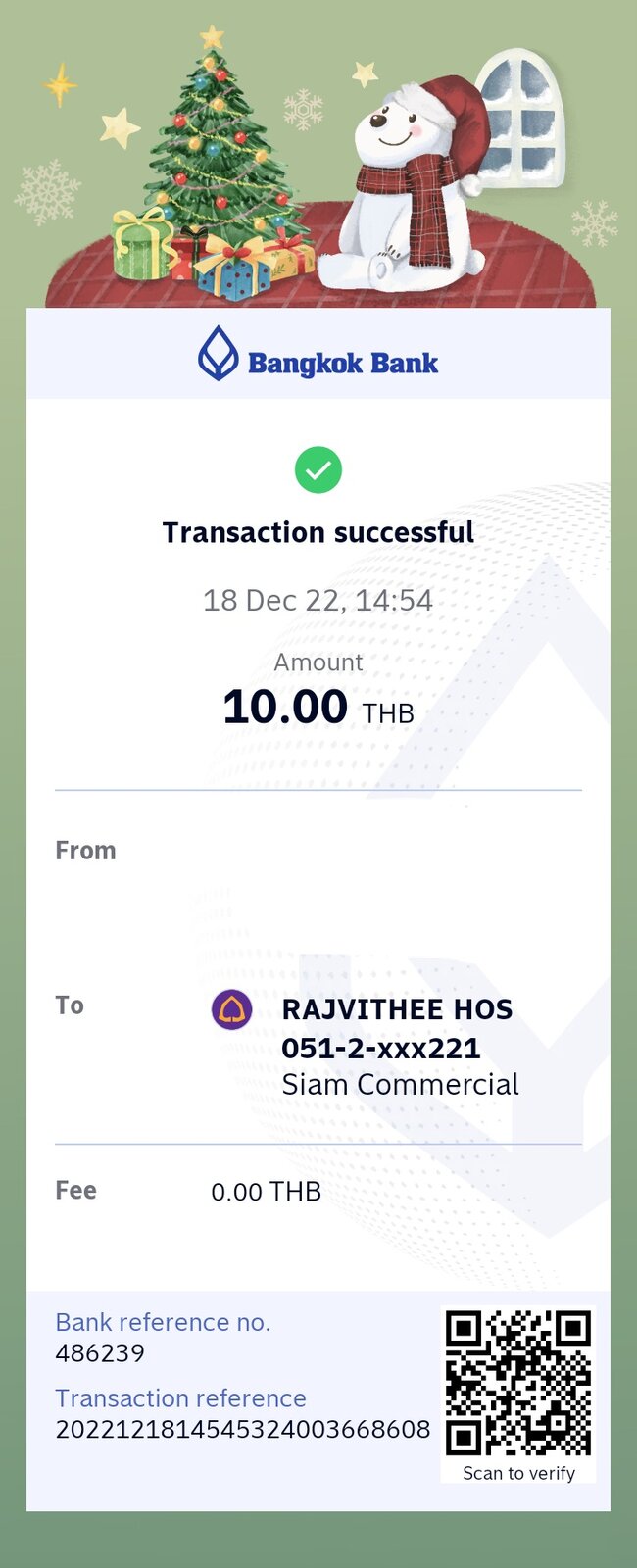Click the "Transaction reference" label
The image size is (637, 1568).
point(180,1397)
